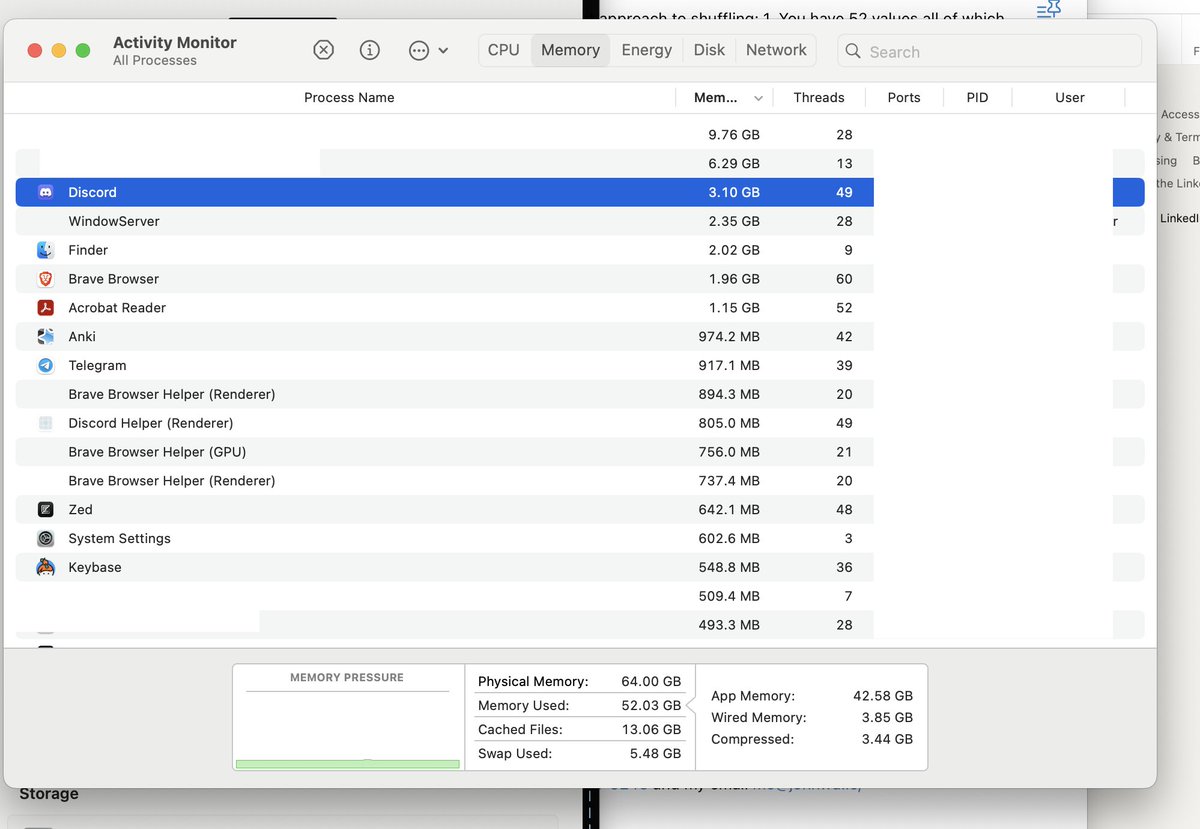1200x829 pixels.
Task: Click the Telegram paper plane icon
Action: tap(45, 366)
